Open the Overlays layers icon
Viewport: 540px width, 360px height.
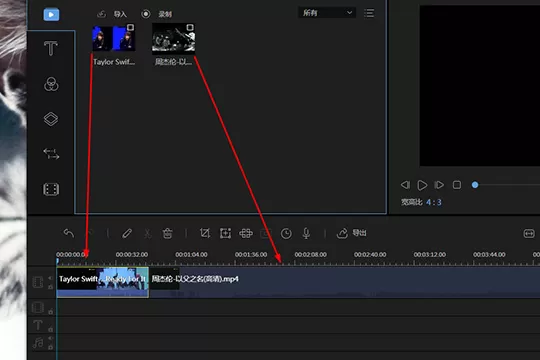[x=51, y=119]
